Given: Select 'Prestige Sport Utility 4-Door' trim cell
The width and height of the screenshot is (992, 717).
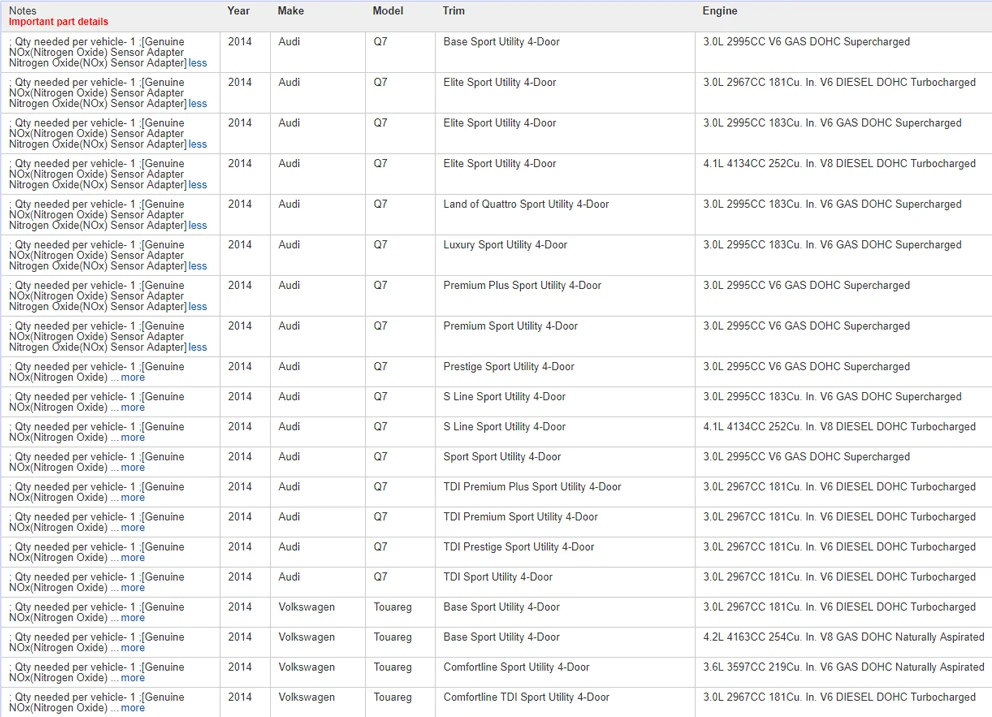Looking at the screenshot, I should click(x=509, y=367).
